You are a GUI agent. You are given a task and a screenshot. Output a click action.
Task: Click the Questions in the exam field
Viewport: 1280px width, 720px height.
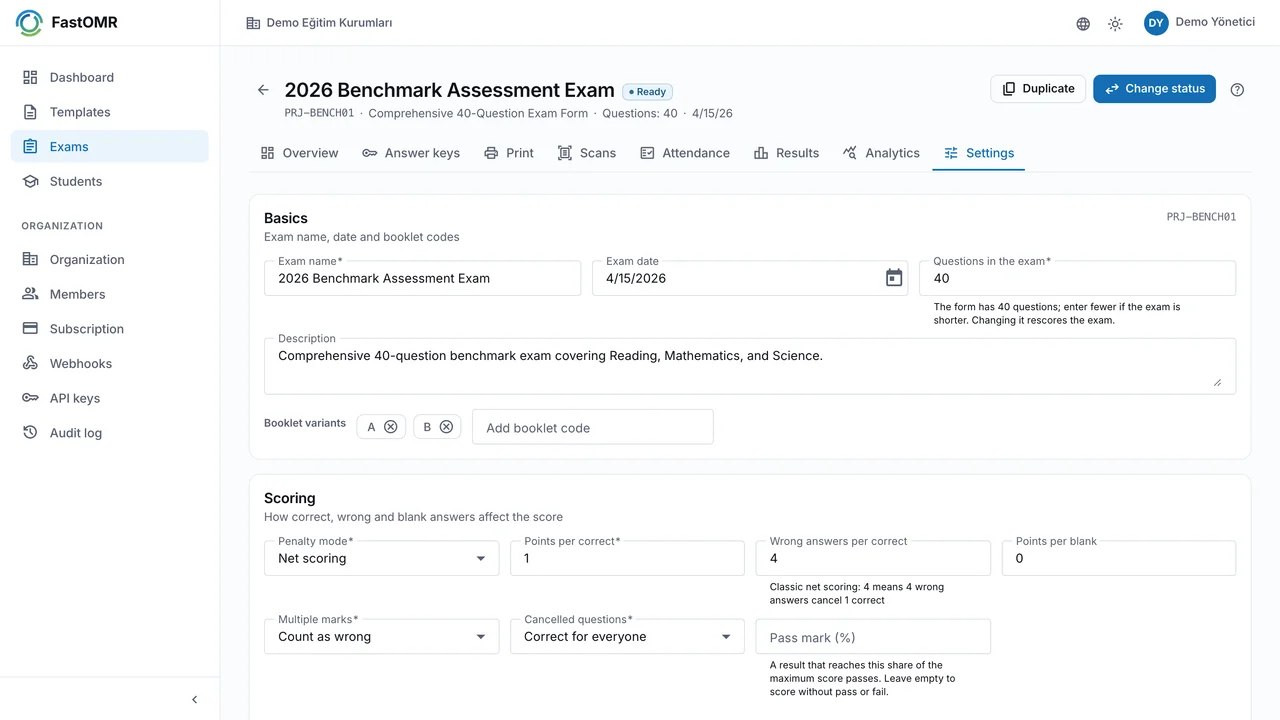click(x=1077, y=278)
